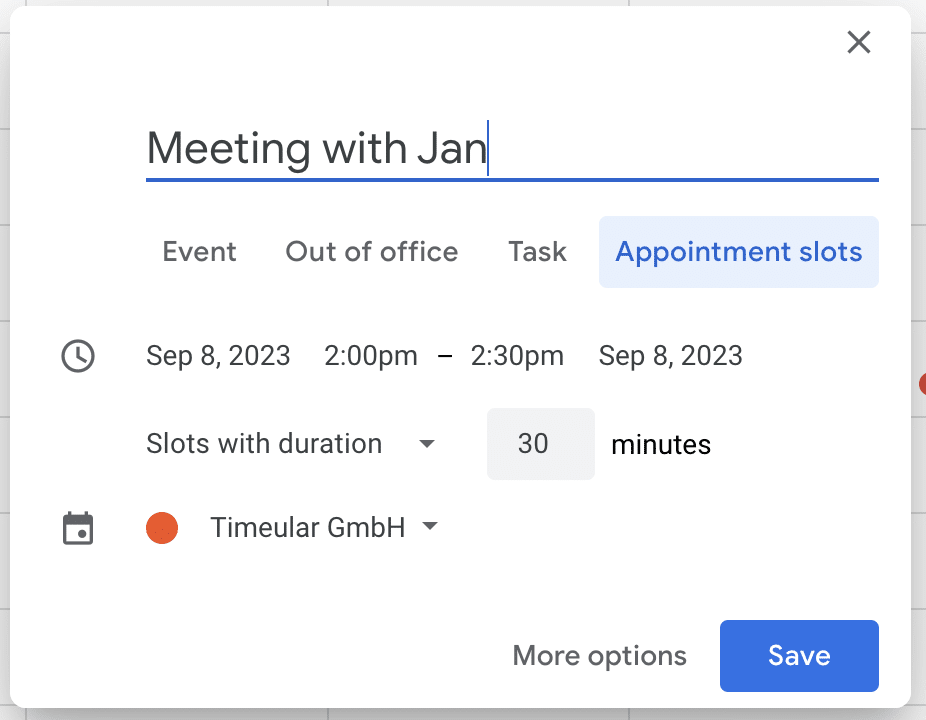The width and height of the screenshot is (926, 720).
Task: Click the end date after 2:30pm
Action: [x=670, y=356]
